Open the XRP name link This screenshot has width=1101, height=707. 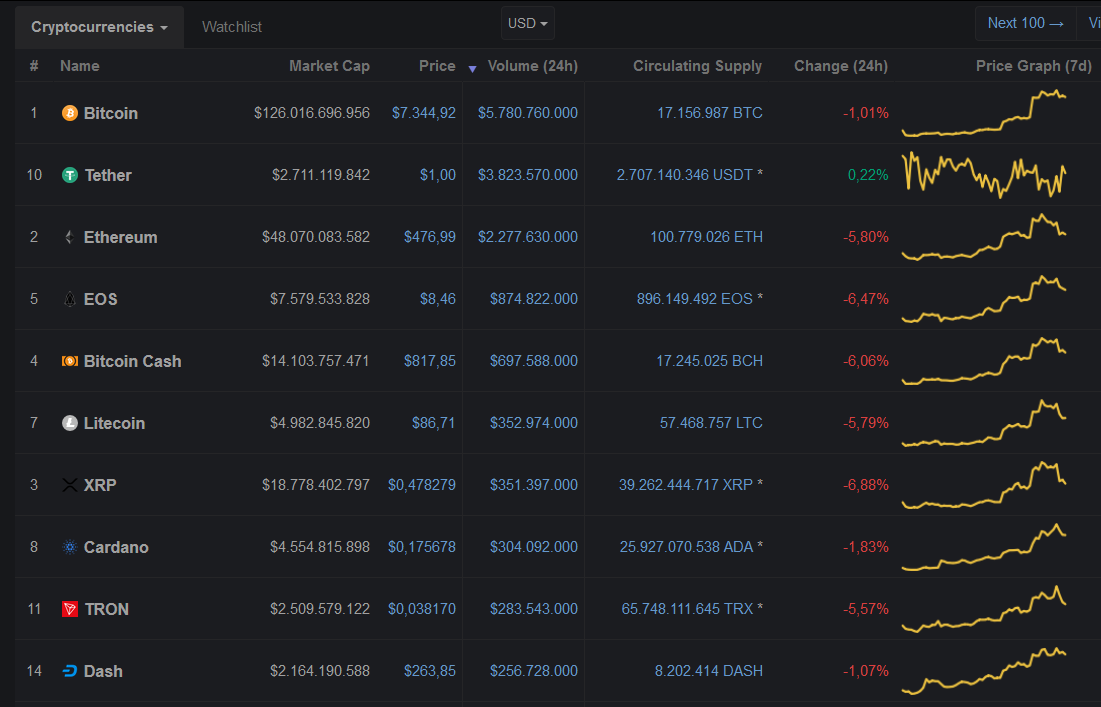(x=100, y=485)
